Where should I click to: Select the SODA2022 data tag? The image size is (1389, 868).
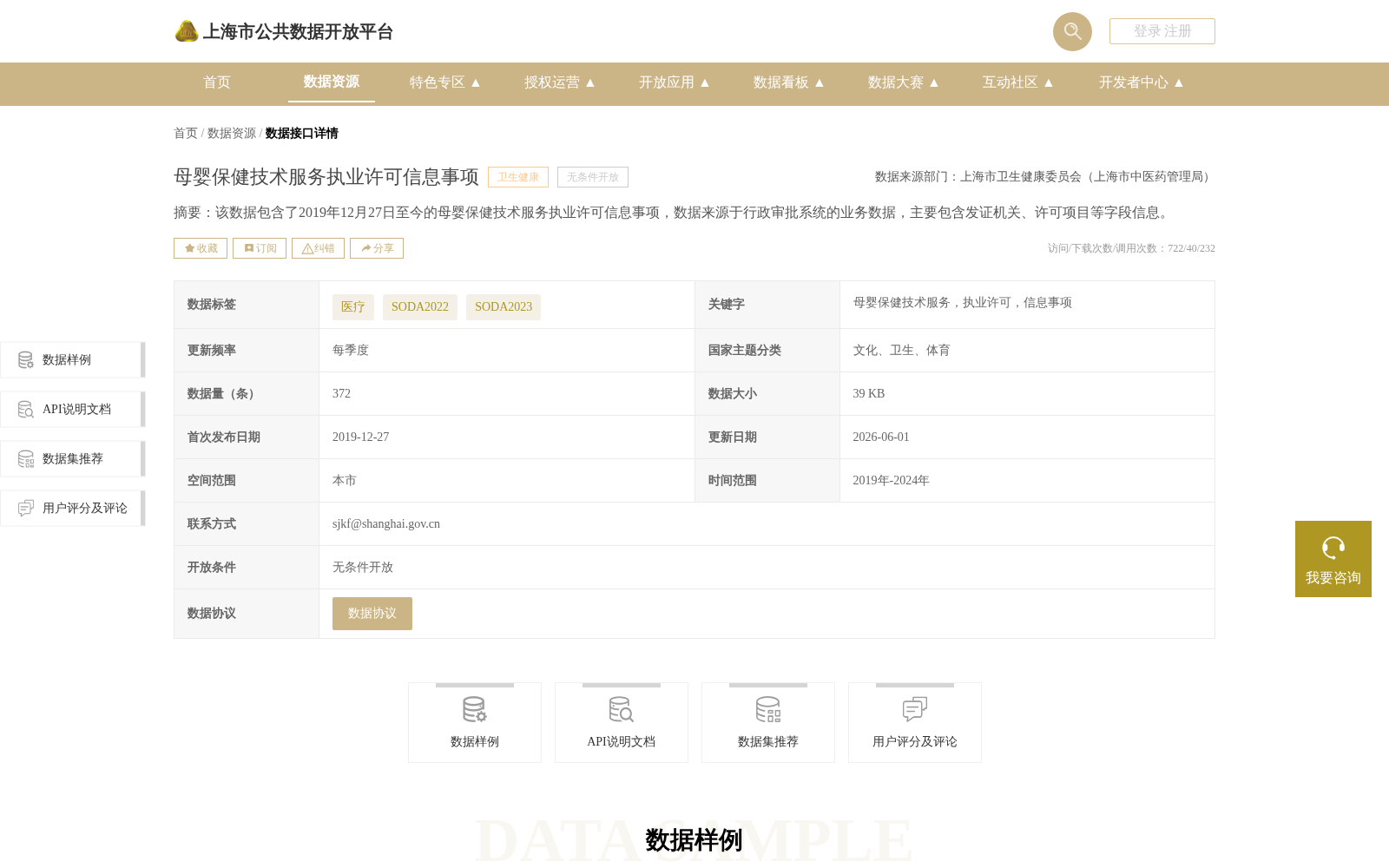pos(420,307)
